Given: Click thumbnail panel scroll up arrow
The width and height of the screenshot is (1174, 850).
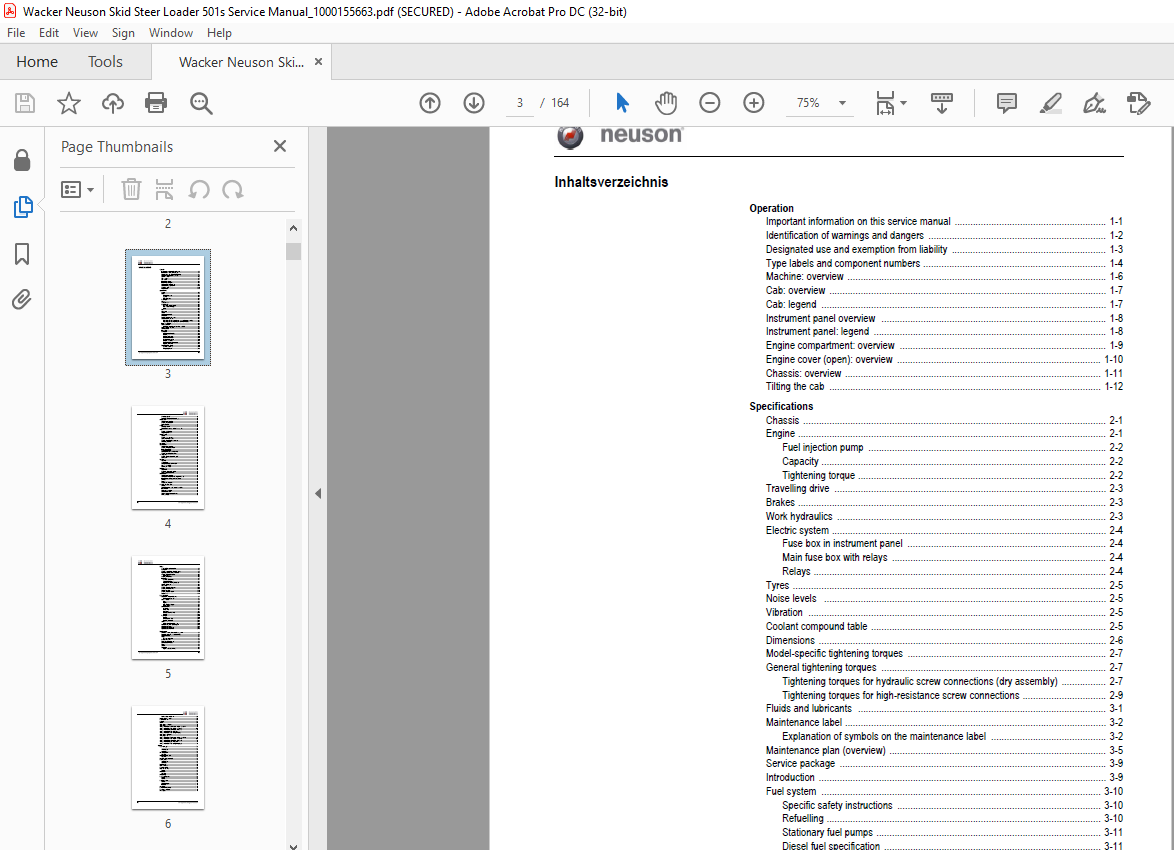Looking at the screenshot, I should coord(294,228).
